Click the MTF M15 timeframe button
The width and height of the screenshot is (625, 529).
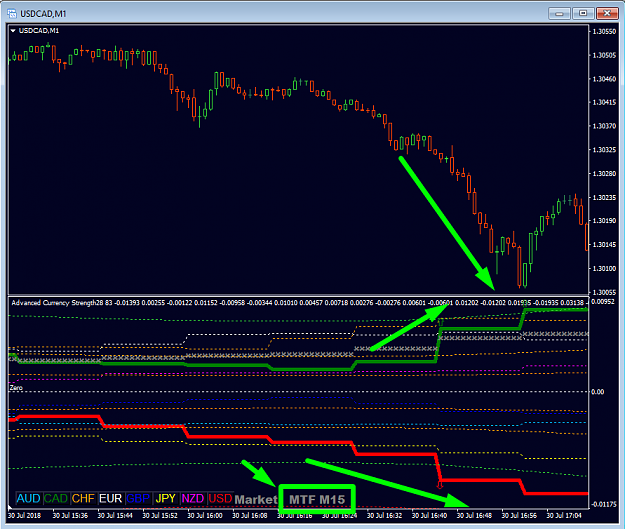pyautogui.click(x=317, y=499)
